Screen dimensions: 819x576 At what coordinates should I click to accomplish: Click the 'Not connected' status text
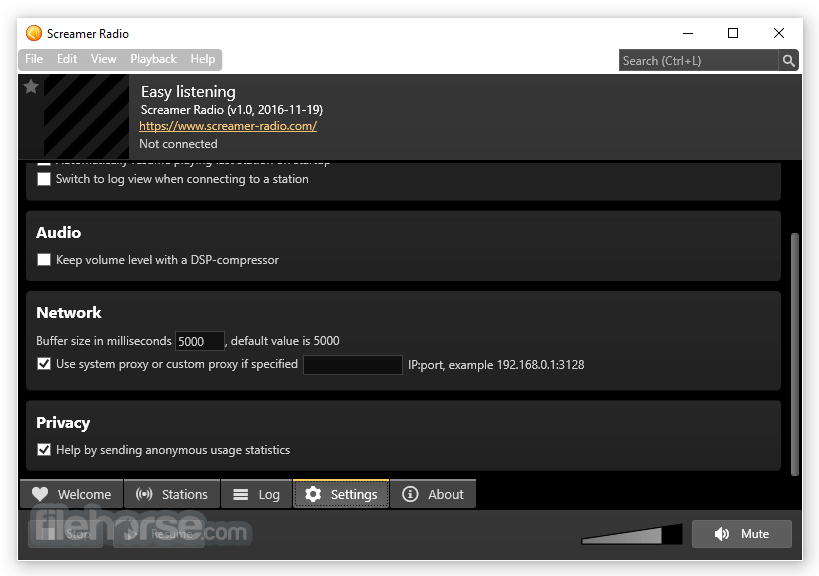point(178,144)
